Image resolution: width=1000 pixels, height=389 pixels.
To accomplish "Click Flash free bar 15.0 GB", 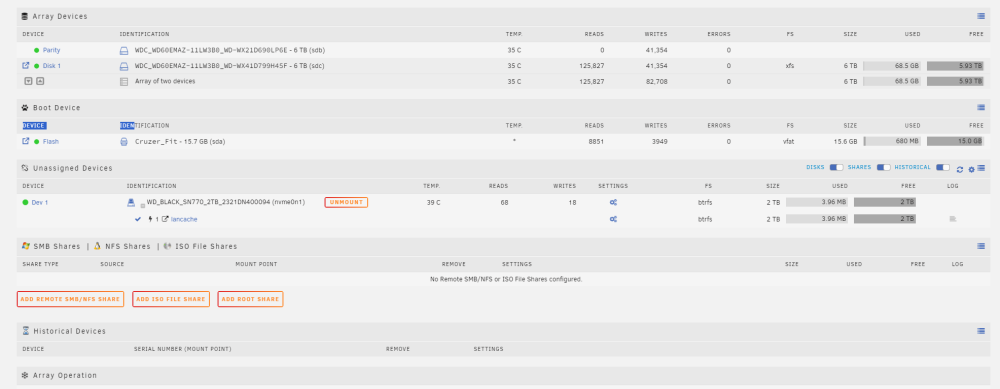I will (955, 142).
